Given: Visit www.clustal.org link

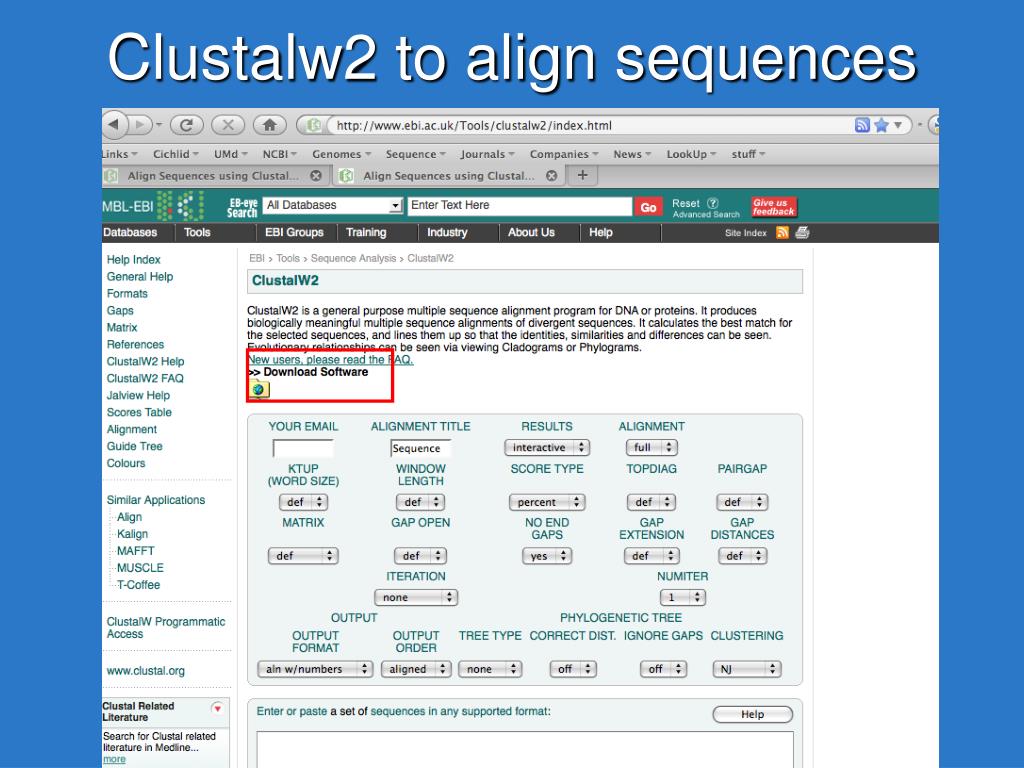Looking at the screenshot, I should [x=146, y=671].
